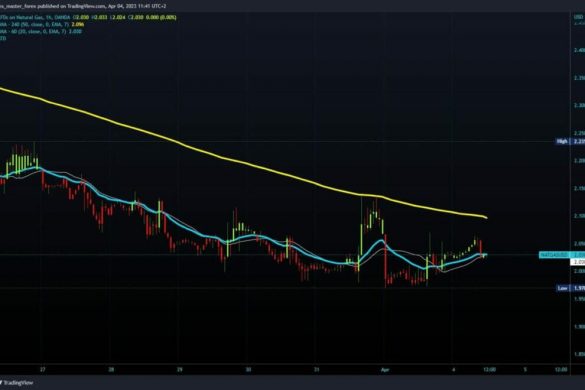This screenshot has width=585, height=390.
Task: Click the TradingView logo at bottom left
Action: point(16,383)
